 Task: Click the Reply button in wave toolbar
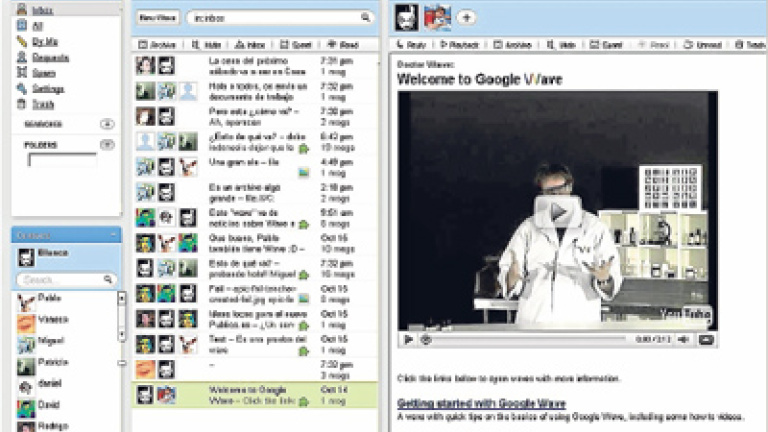tap(412, 45)
